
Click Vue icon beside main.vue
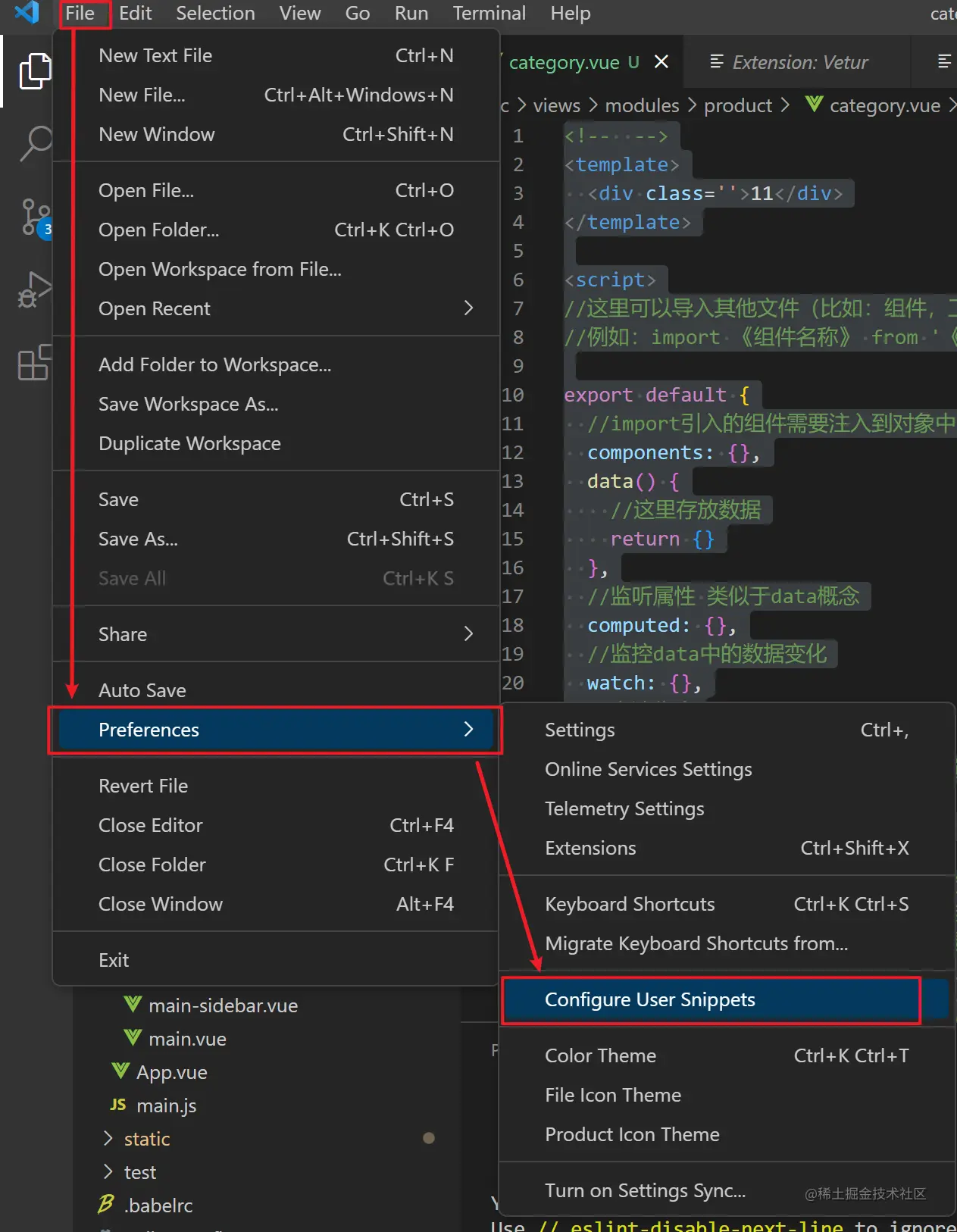(x=133, y=1038)
